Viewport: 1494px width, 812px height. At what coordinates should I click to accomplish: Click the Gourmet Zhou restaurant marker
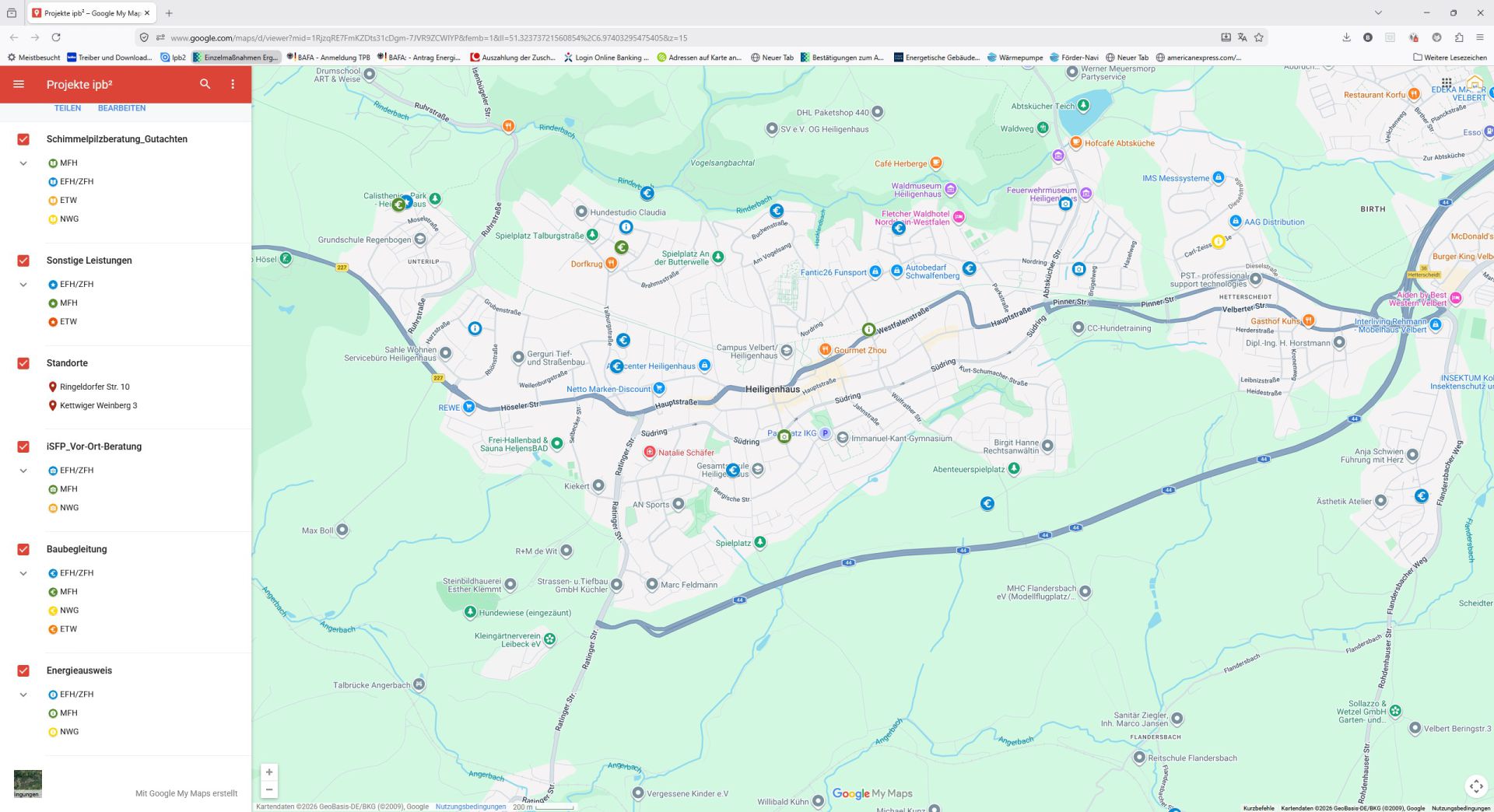pyautogui.click(x=825, y=350)
